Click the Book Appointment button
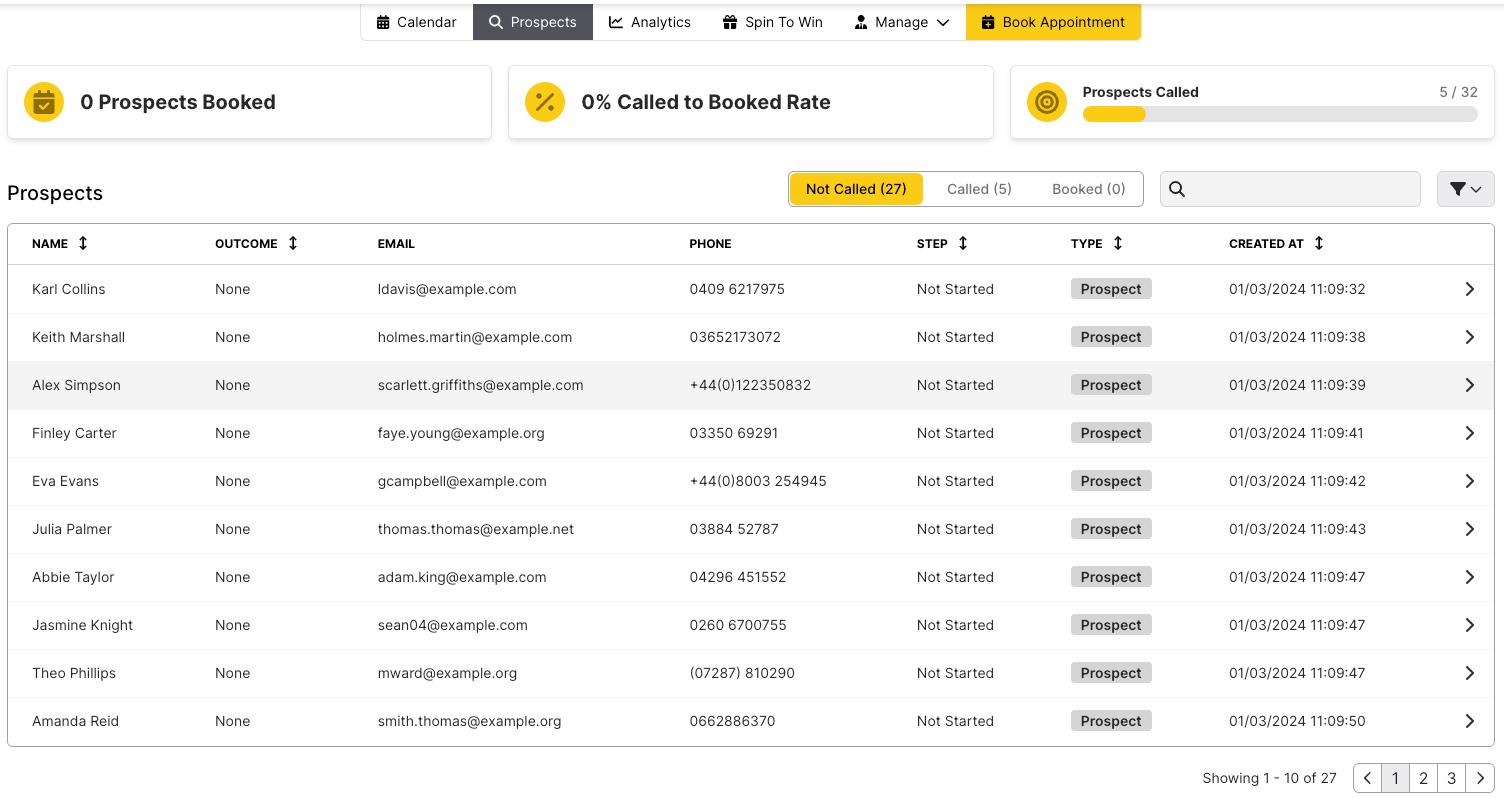This screenshot has width=1504, height=798. coord(1053,22)
